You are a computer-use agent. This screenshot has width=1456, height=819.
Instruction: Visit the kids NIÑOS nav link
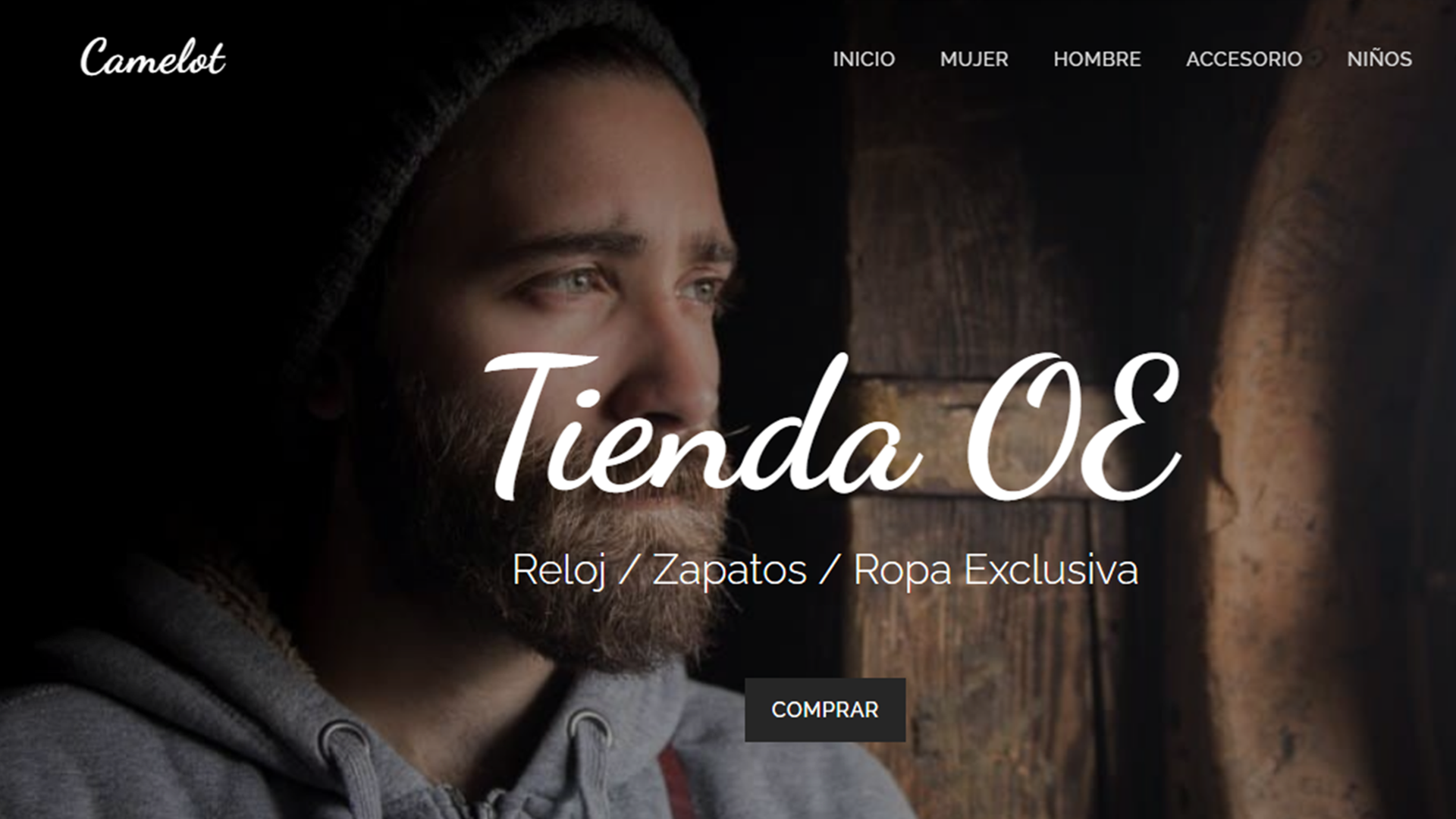(1379, 59)
